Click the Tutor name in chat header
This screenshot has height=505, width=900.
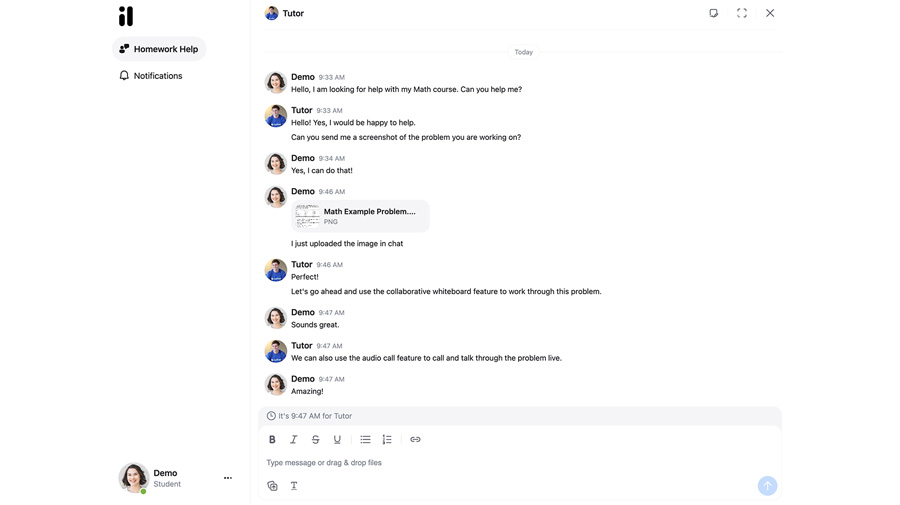(x=293, y=13)
